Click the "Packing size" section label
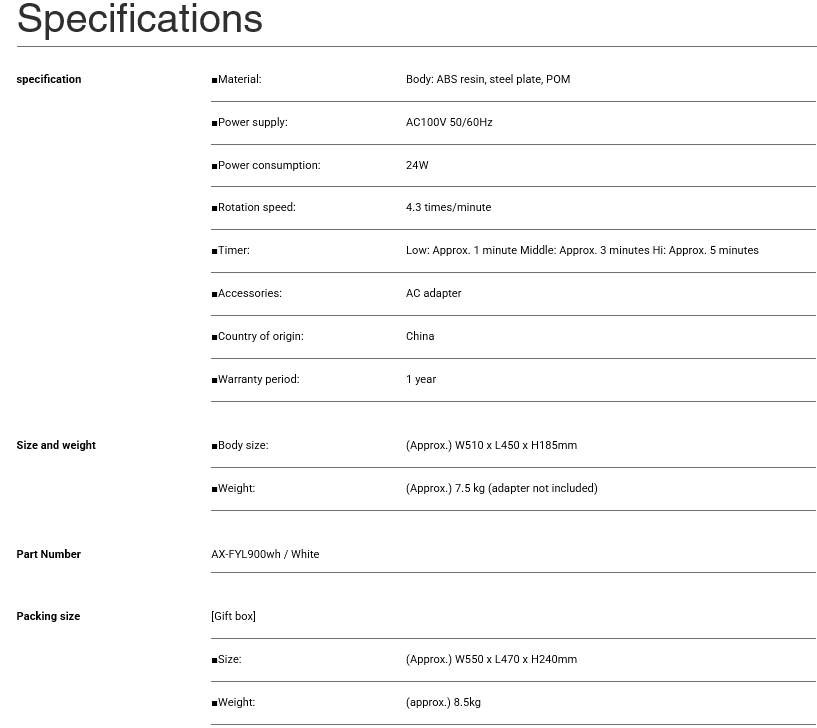The image size is (817, 728). (x=48, y=616)
